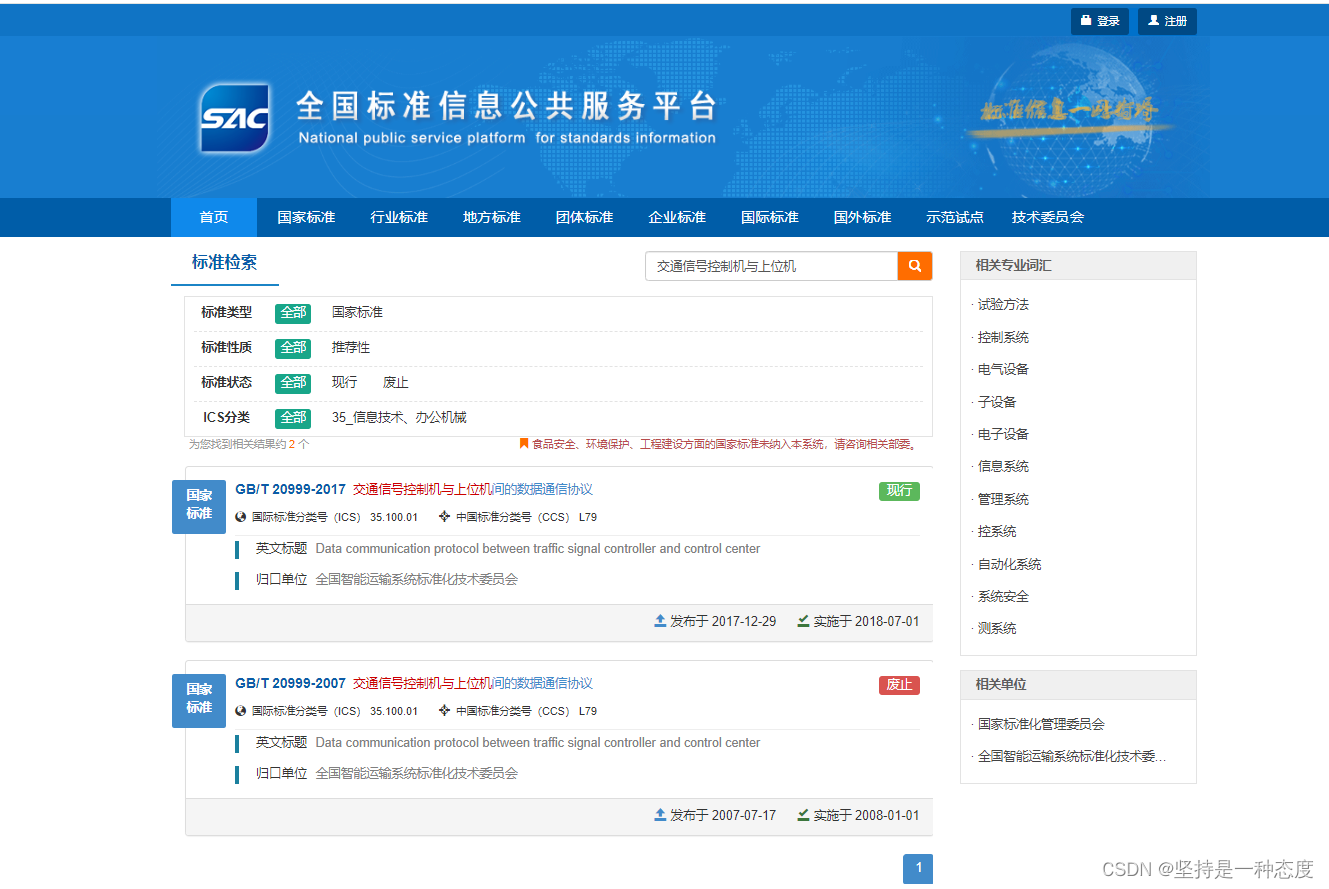The width and height of the screenshot is (1329, 889).
Task: Open related term 控系统
Action: click(997, 532)
